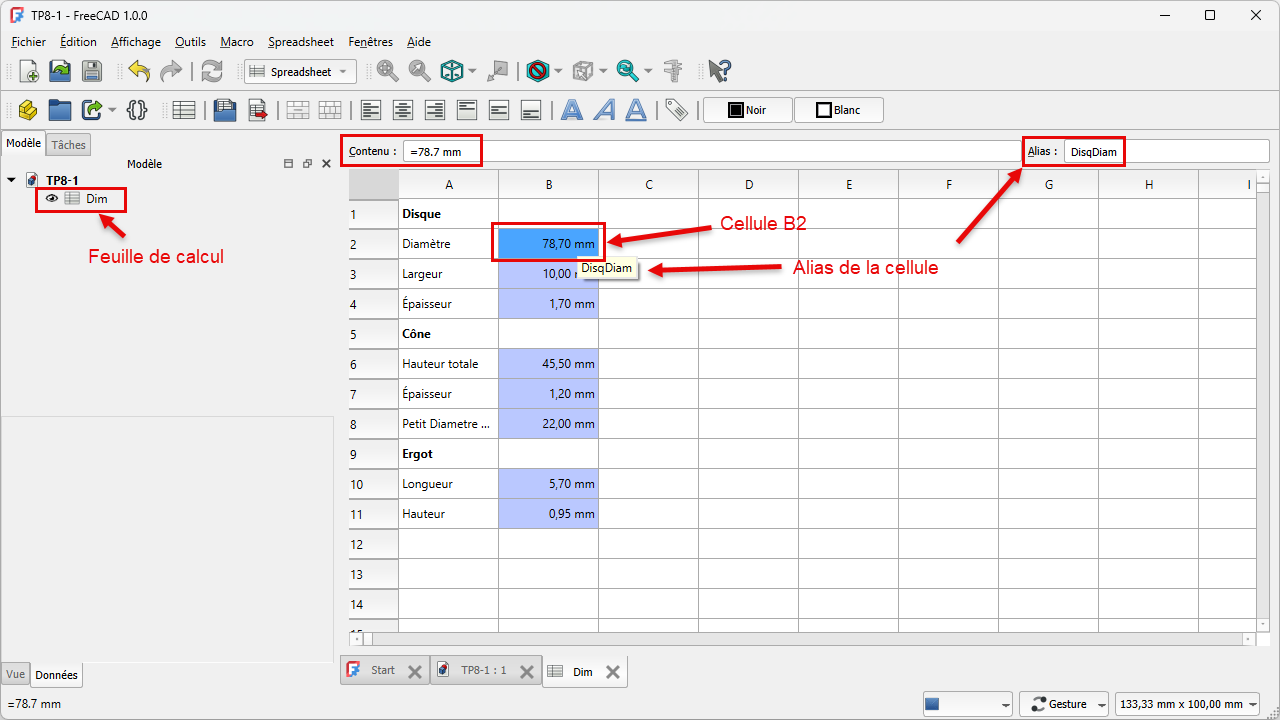Center-align cell text horizontally

(x=403, y=110)
